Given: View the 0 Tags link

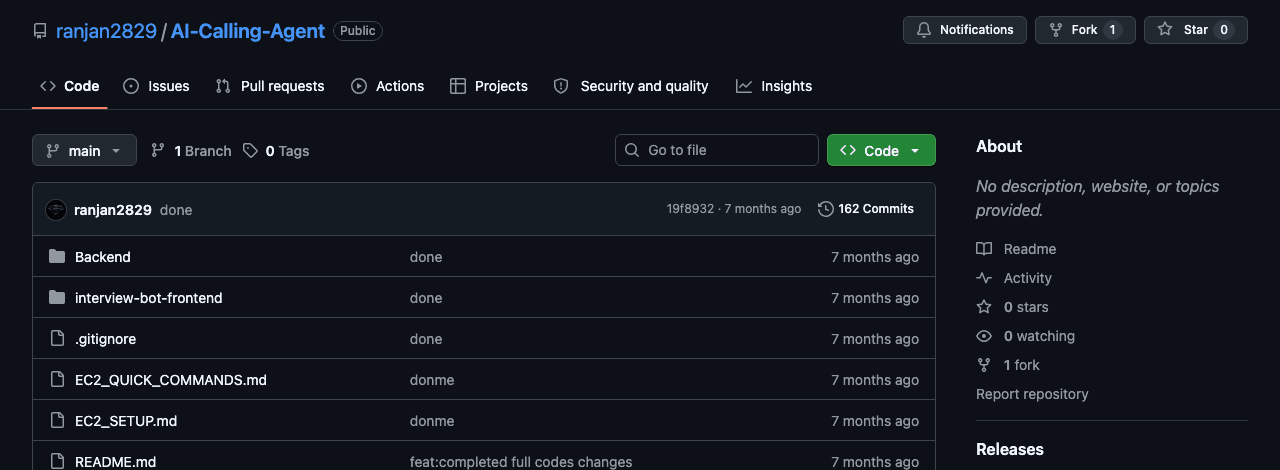Looking at the screenshot, I should (276, 150).
